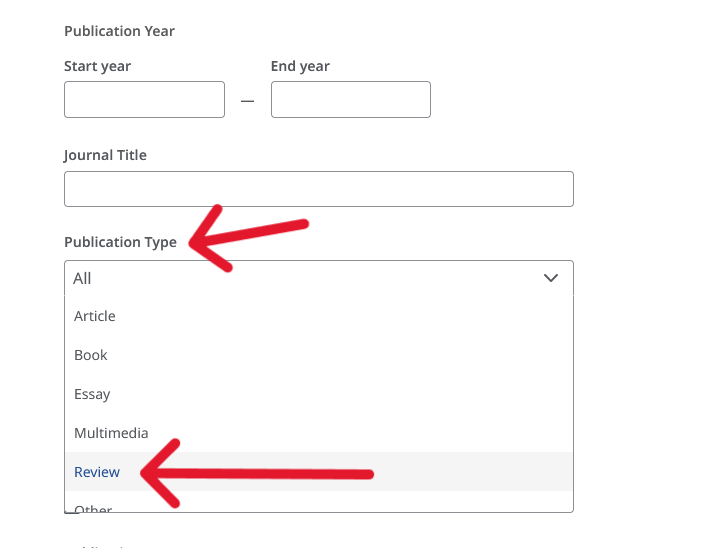This screenshot has height=548, width=727.
Task: Click the red arrow pointing at Publication Type
Action: [x=249, y=238]
